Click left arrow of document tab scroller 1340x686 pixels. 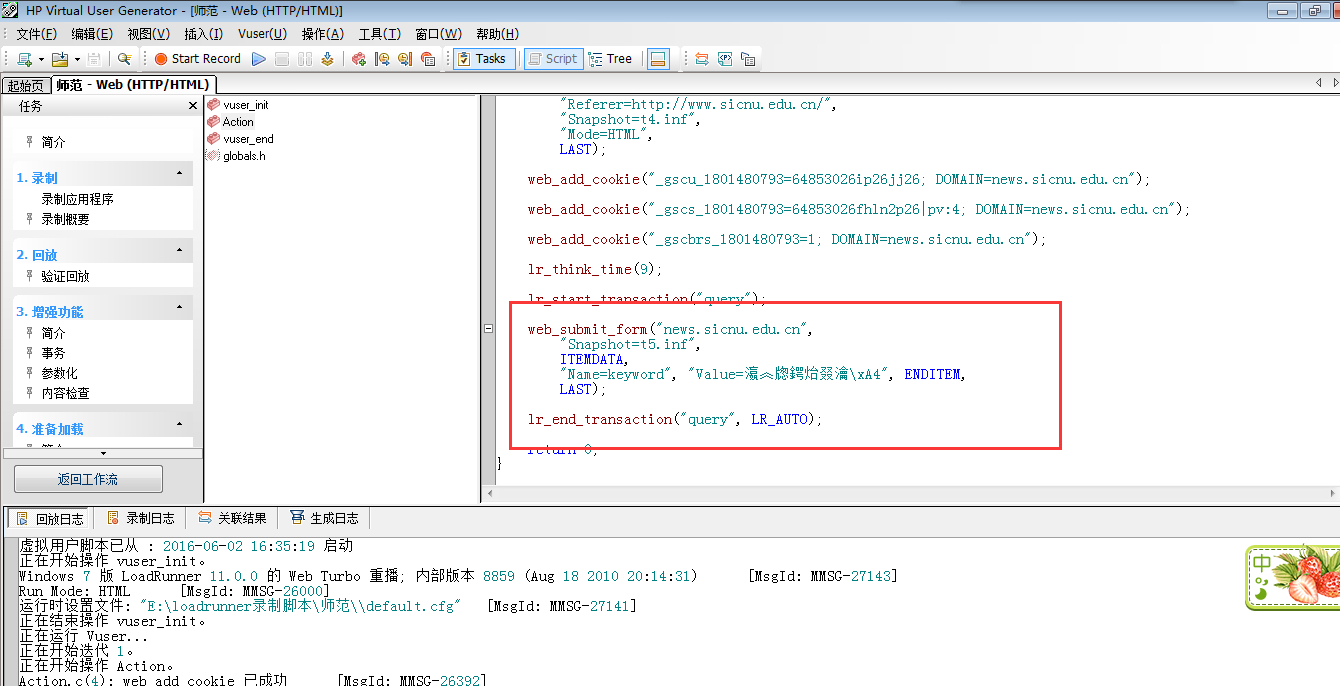pyautogui.click(x=1320, y=82)
